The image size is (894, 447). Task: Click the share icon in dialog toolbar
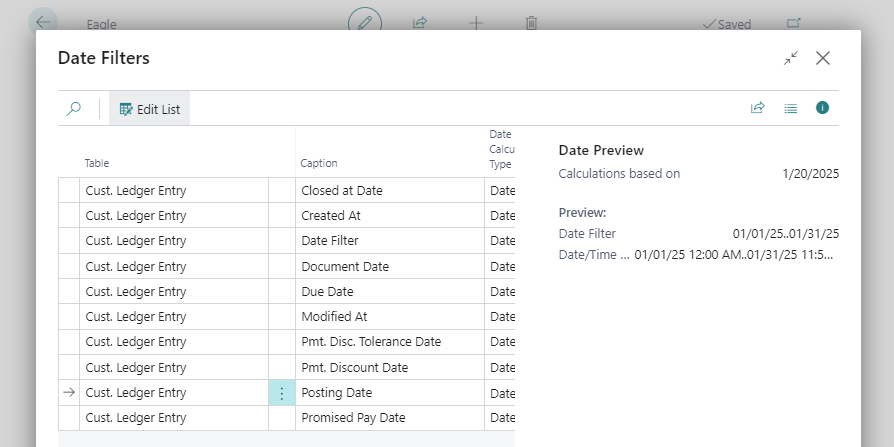[757, 108]
